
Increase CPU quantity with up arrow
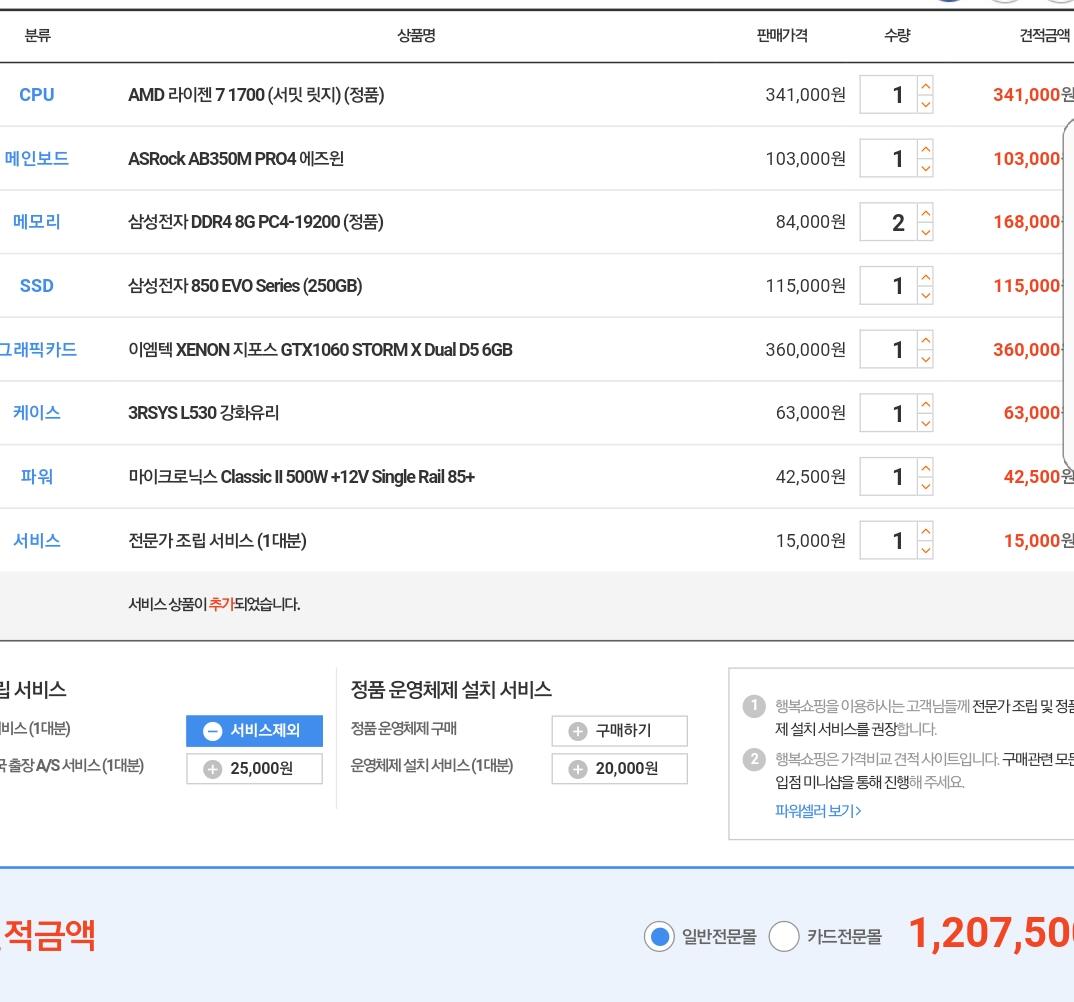pos(925,86)
